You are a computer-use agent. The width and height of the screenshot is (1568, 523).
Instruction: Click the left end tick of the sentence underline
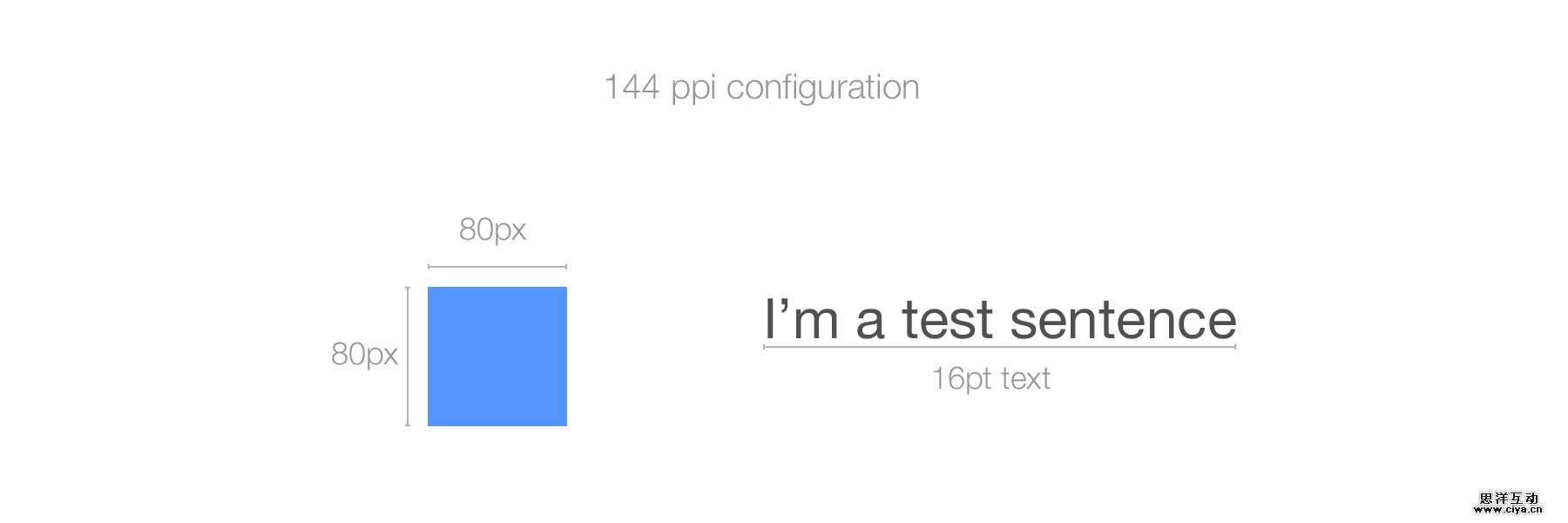764,347
